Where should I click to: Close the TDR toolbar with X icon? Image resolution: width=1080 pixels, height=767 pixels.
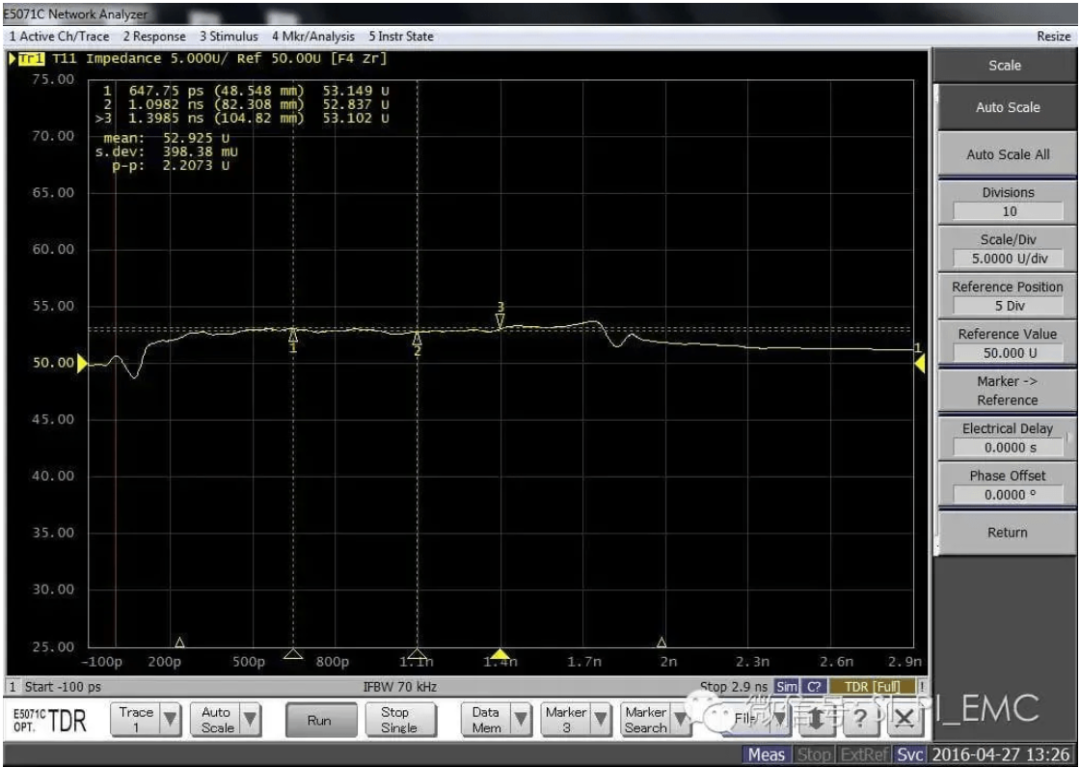904,719
